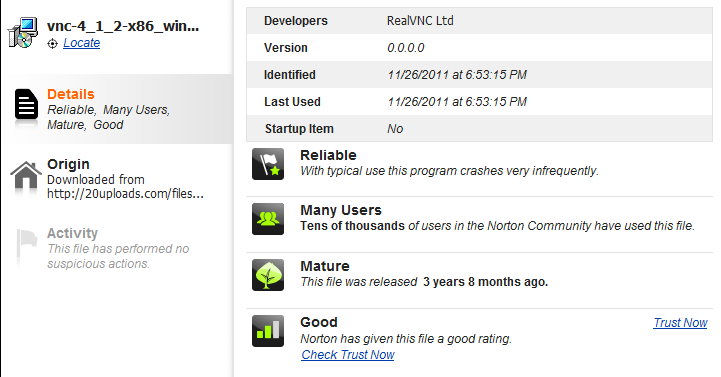Screen dimensions: 721x377
Task: Follow the Locate link
Action: coord(81,43)
